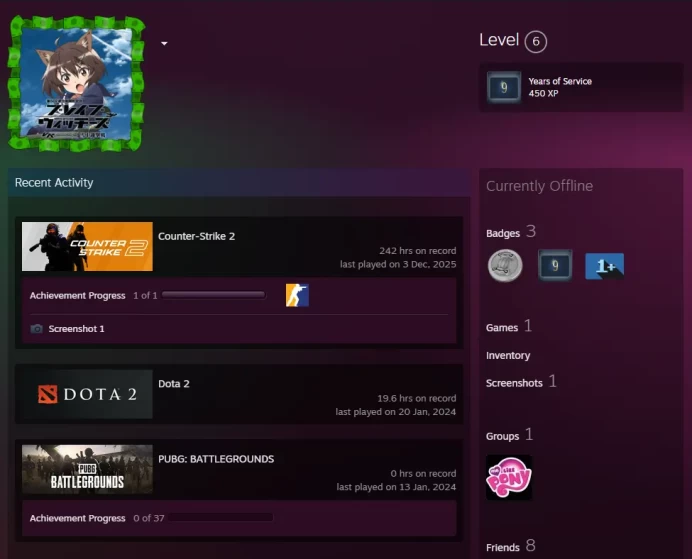The width and height of the screenshot is (692, 559).
Task: Open the Counter-Strike 2 title link
Action: pos(196,236)
